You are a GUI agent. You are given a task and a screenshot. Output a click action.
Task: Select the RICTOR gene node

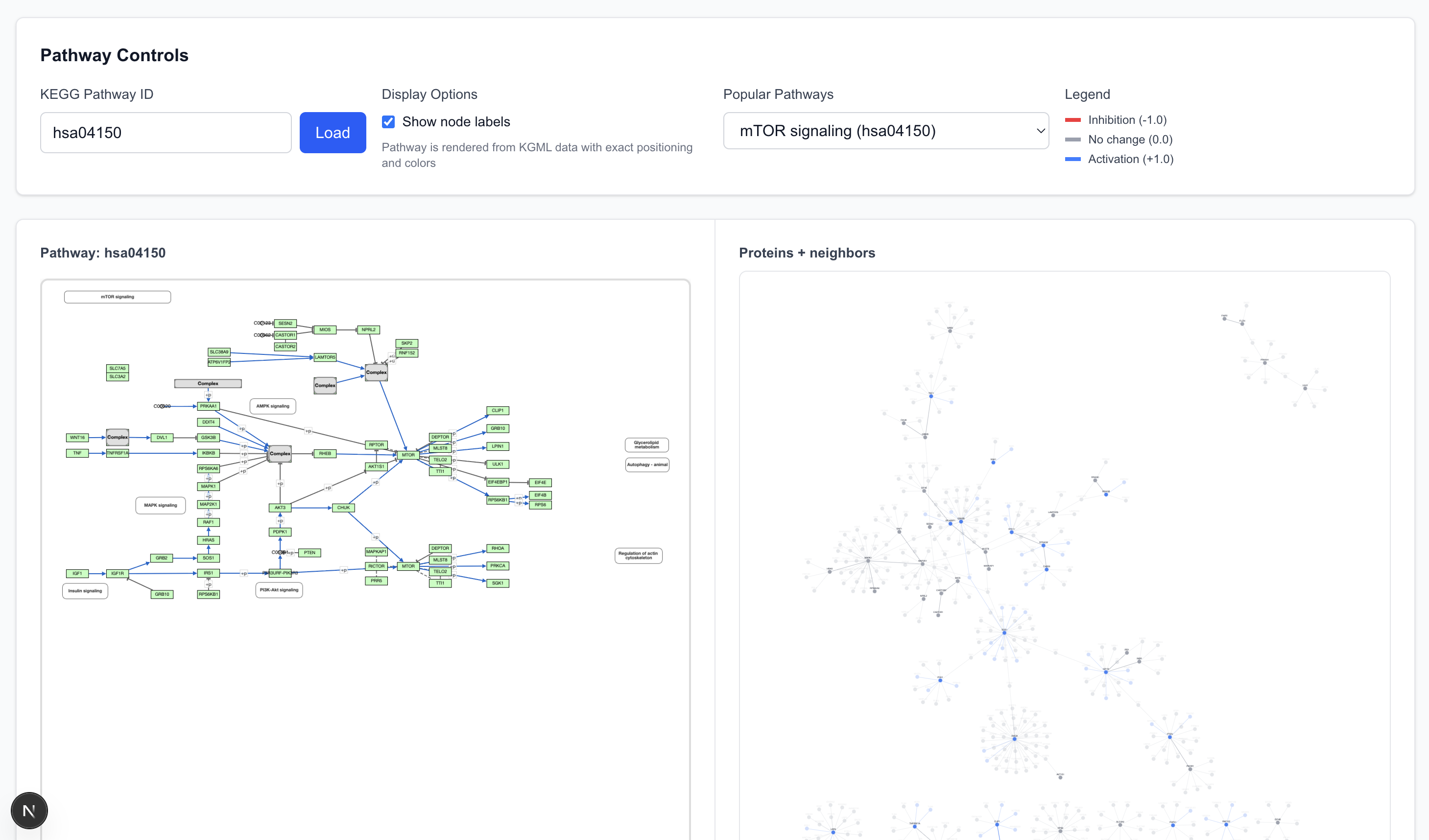click(376, 566)
